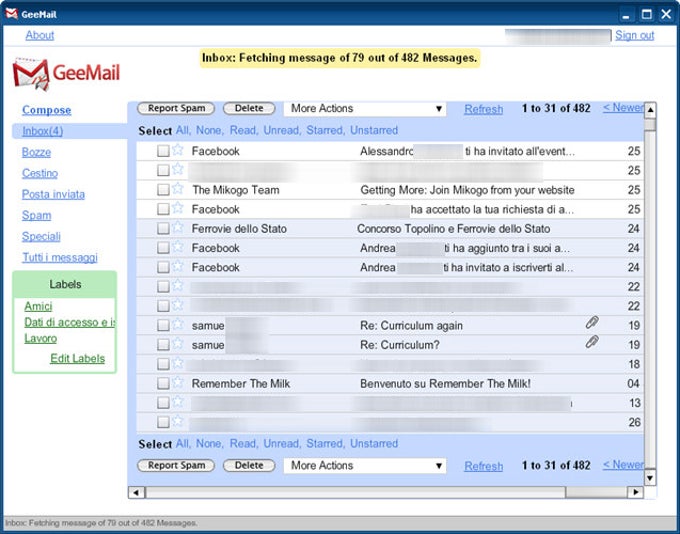The width and height of the screenshot is (680, 534).
Task: Select Read messages in bottom Select row
Action: pos(243,444)
